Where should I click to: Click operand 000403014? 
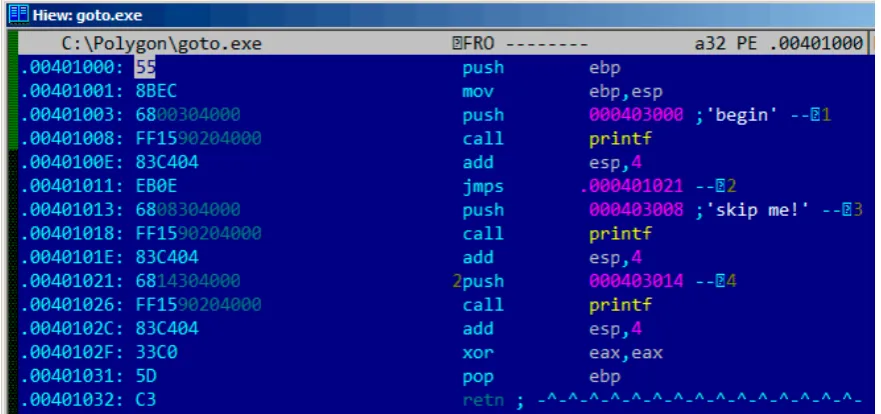636,281
